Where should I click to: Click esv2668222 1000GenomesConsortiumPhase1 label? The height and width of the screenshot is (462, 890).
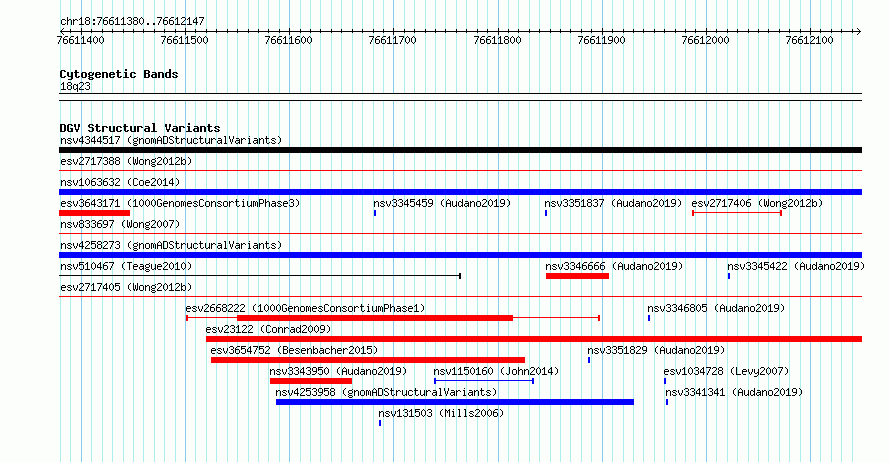(305, 308)
